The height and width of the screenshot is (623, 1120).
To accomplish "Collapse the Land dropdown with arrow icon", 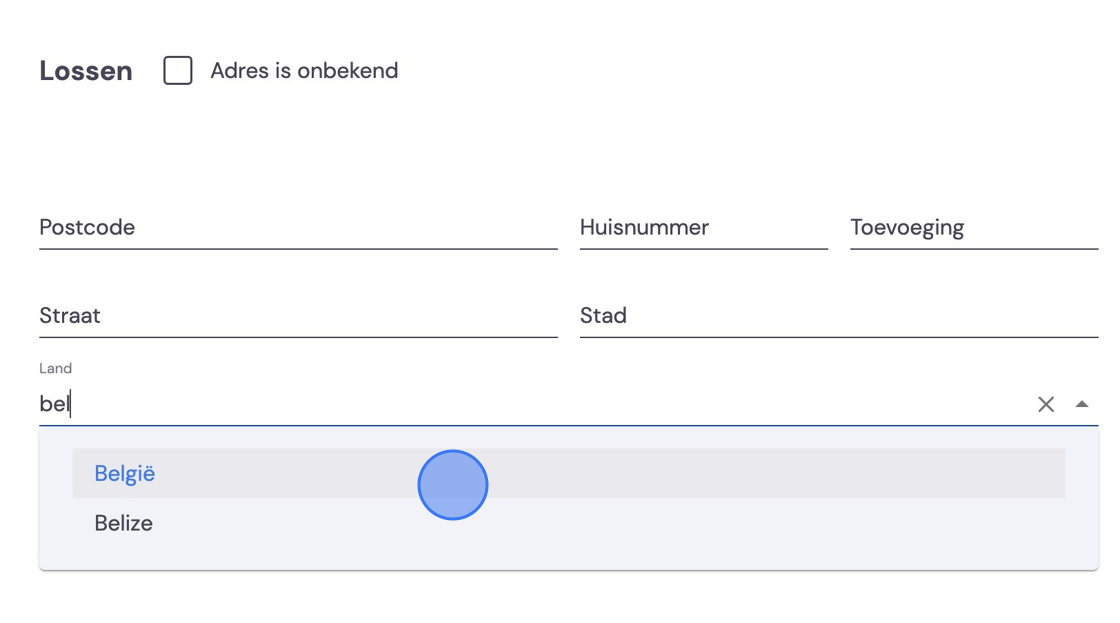I will [1081, 404].
